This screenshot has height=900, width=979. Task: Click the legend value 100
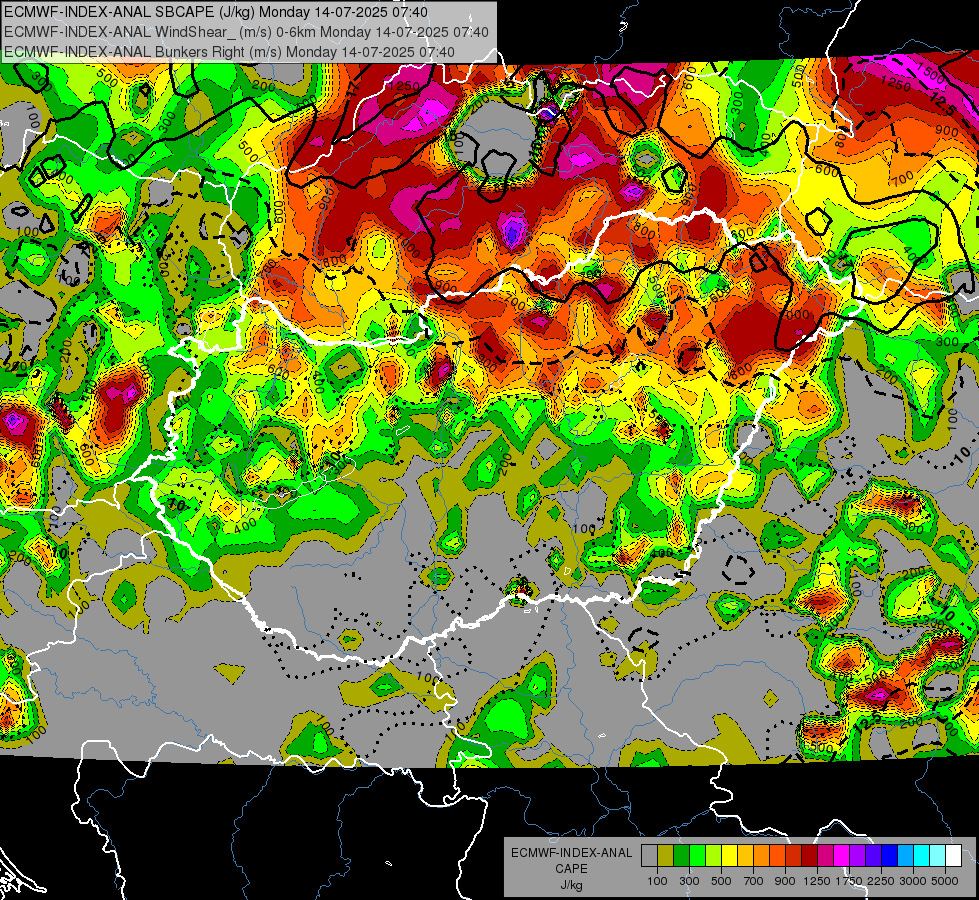[x=657, y=881]
